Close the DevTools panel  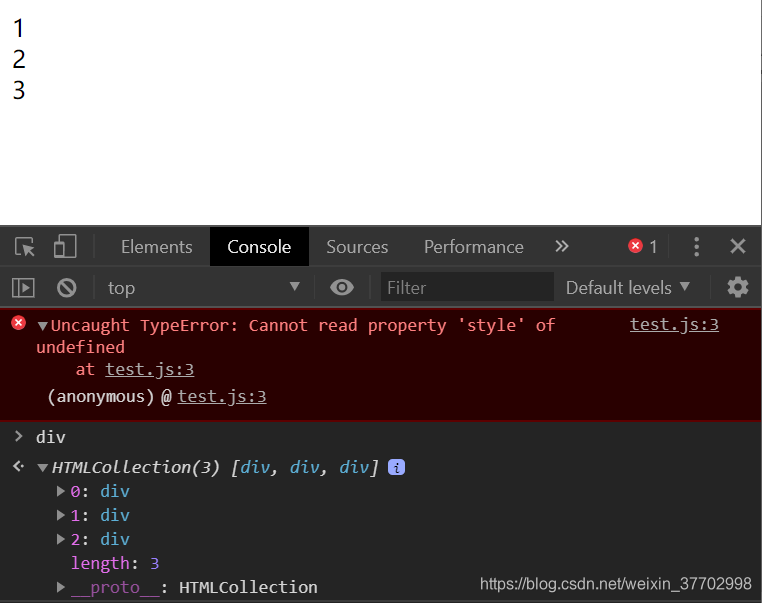pyautogui.click(x=738, y=246)
